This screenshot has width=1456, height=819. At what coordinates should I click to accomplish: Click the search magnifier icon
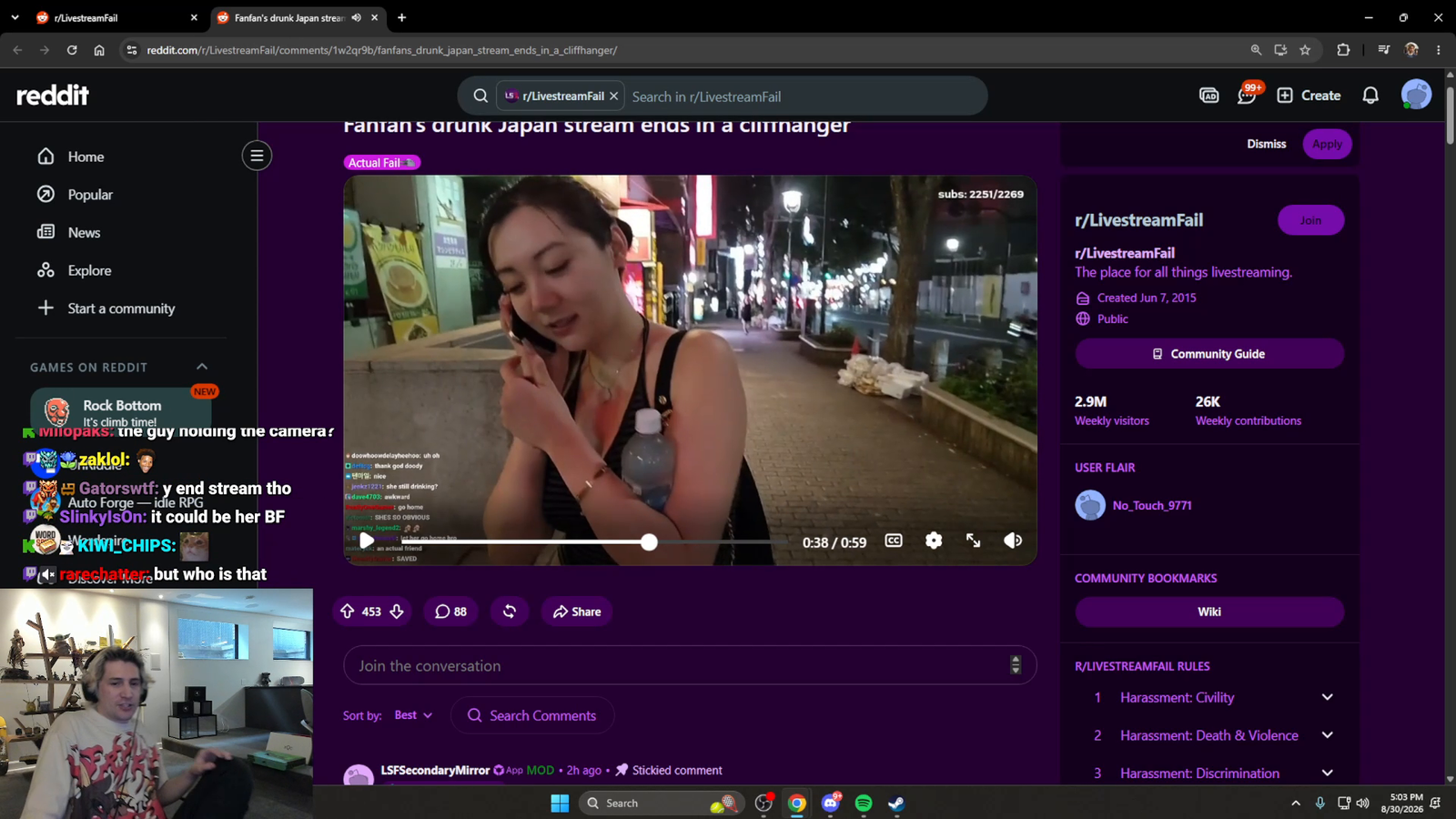[x=480, y=96]
